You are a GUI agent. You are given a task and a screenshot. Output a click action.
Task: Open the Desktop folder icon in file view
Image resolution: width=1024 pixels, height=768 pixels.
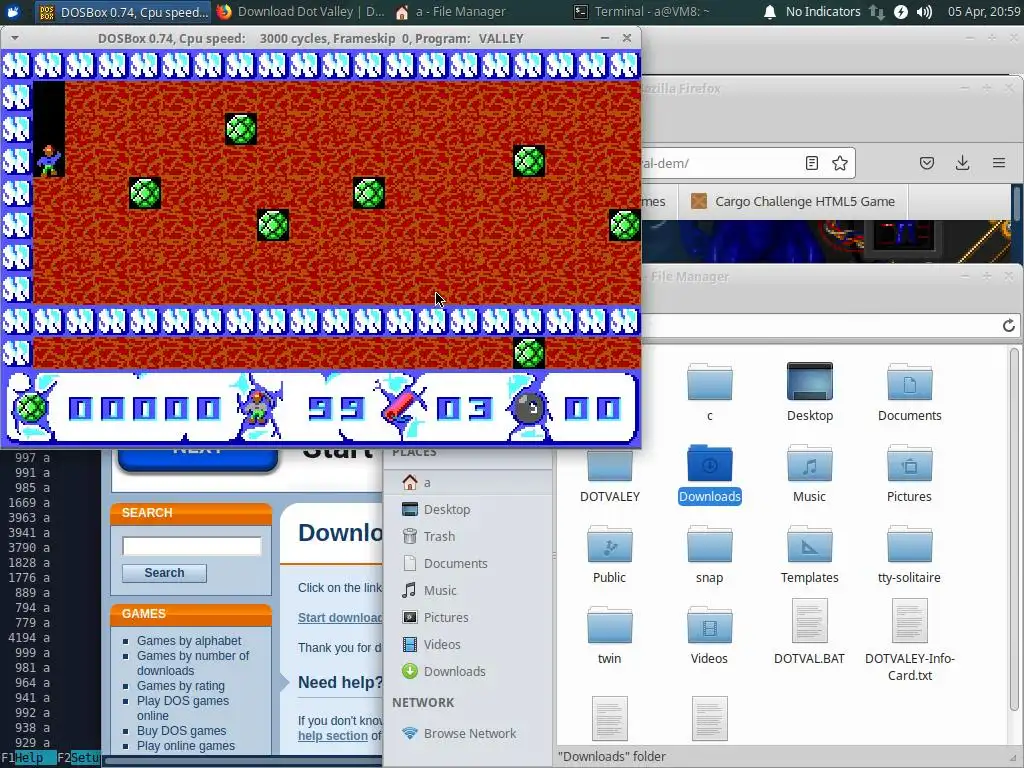pyautogui.click(x=810, y=391)
